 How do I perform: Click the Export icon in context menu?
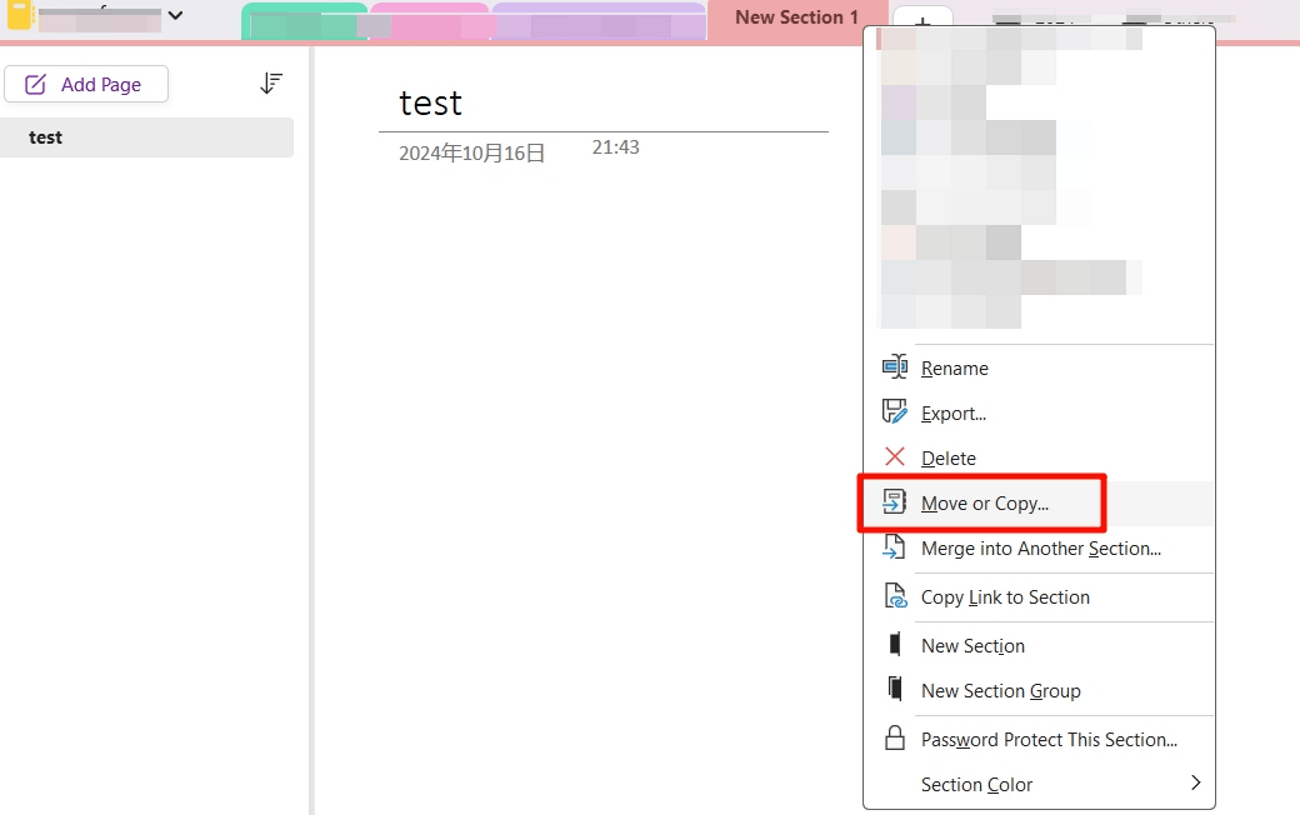coord(895,412)
